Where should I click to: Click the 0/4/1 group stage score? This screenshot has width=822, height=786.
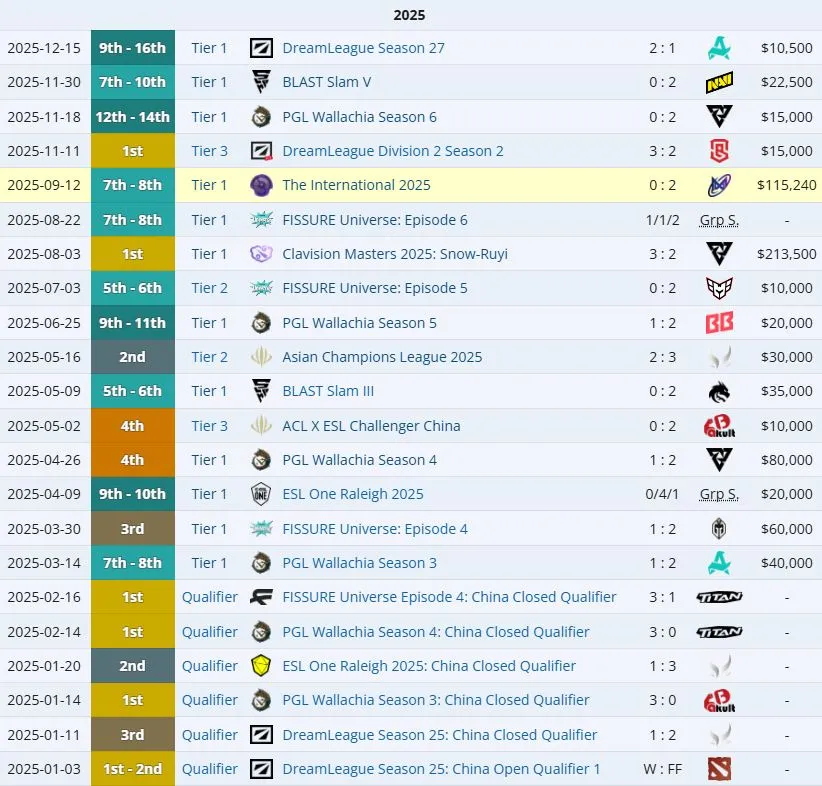(662, 494)
